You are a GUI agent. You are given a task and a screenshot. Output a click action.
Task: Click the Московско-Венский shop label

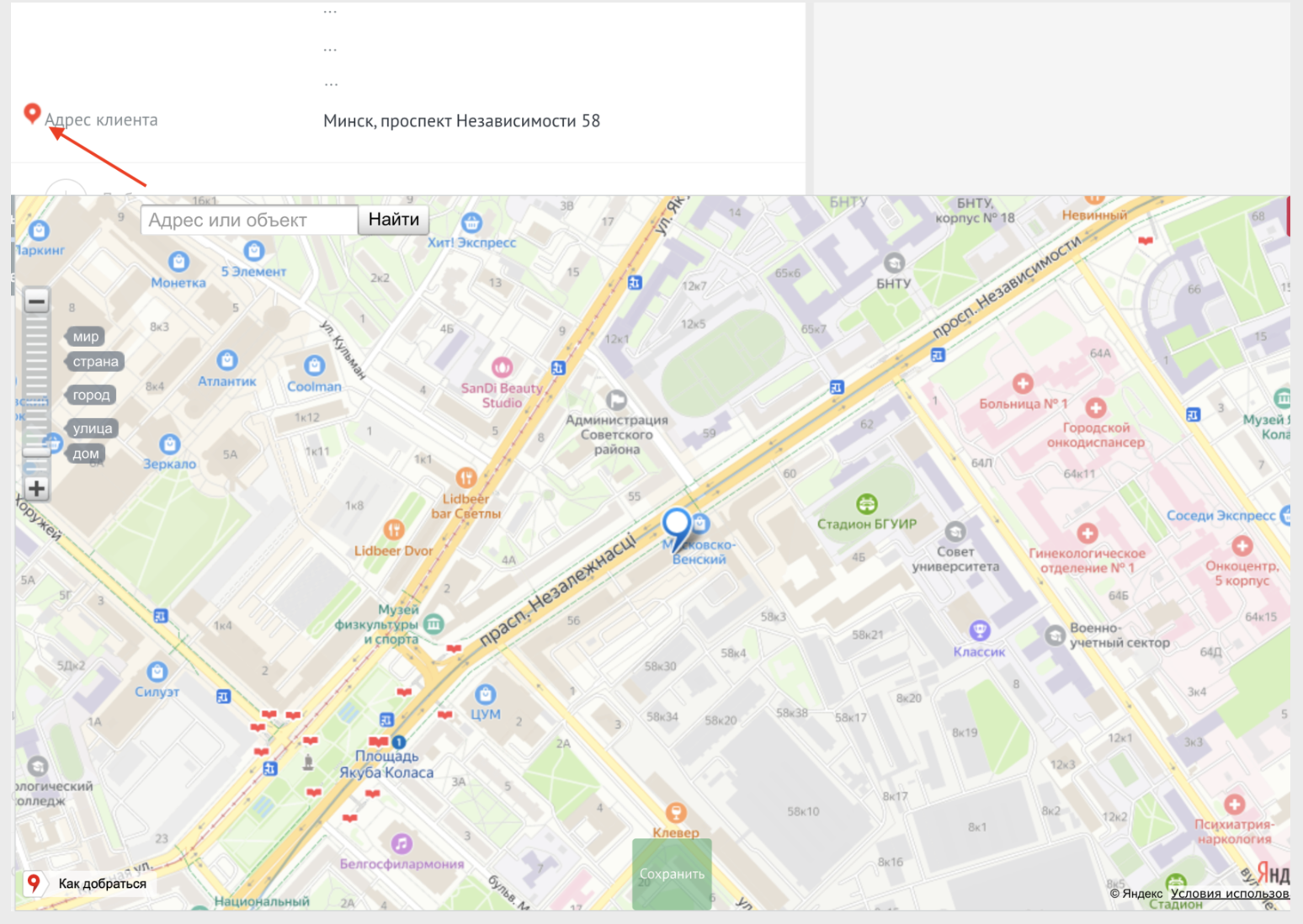coord(699,552)
